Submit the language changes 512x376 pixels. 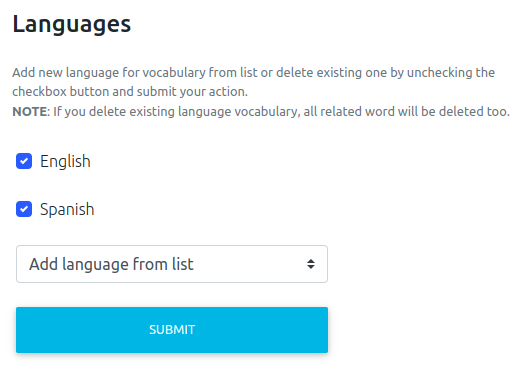(172, 330)
